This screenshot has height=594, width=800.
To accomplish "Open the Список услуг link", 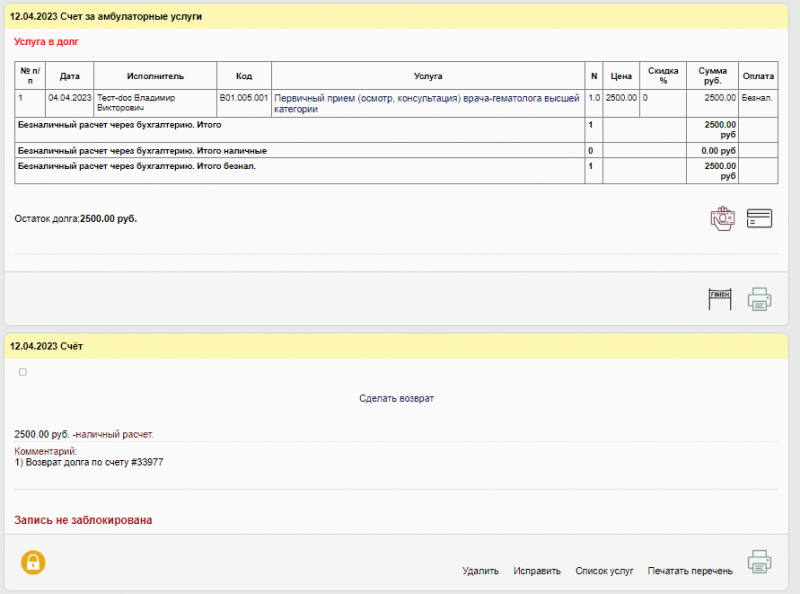I will 604,571.
